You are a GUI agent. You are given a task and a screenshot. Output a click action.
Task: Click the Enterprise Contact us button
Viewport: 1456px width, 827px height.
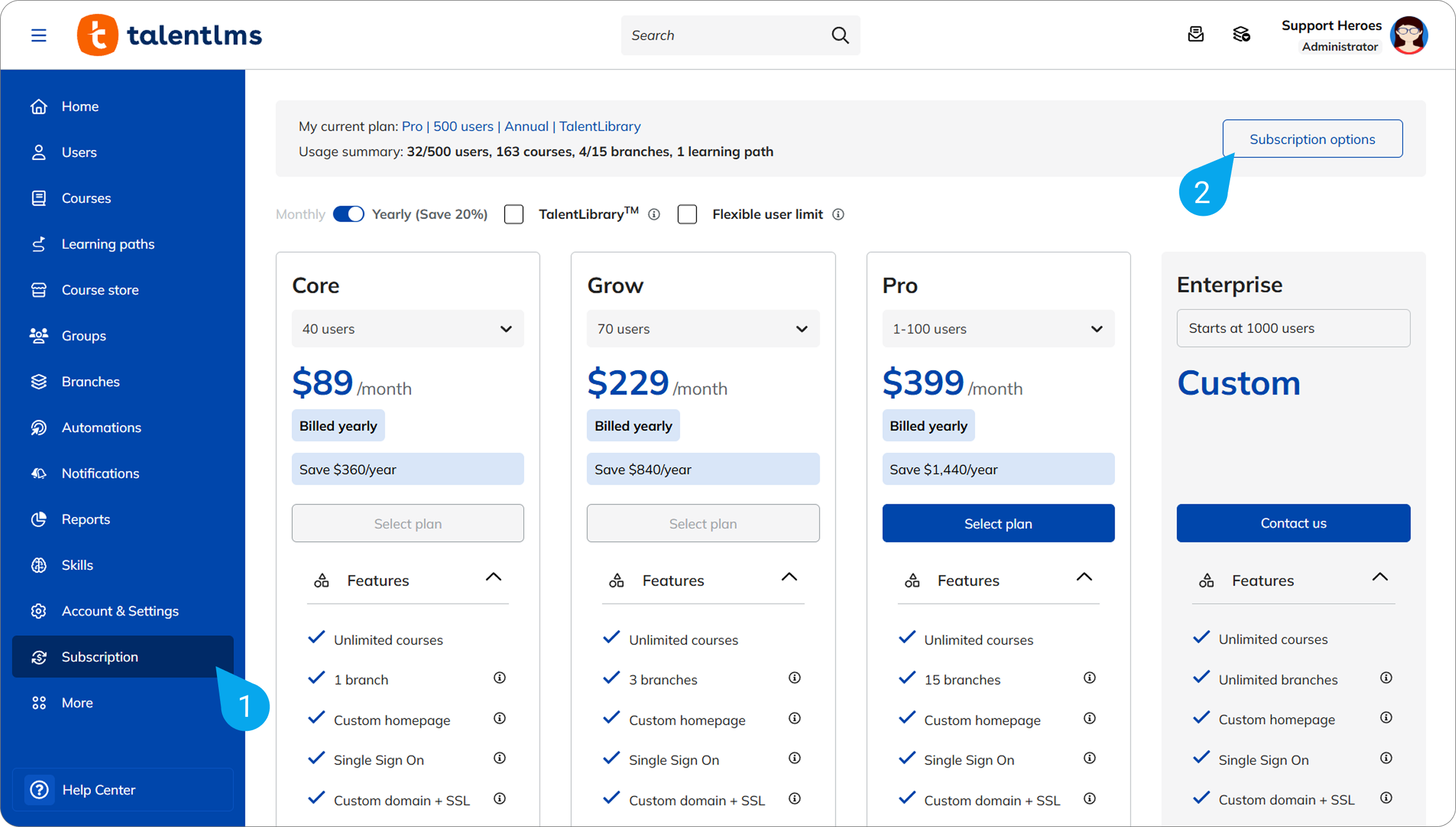coord(1293,523)
